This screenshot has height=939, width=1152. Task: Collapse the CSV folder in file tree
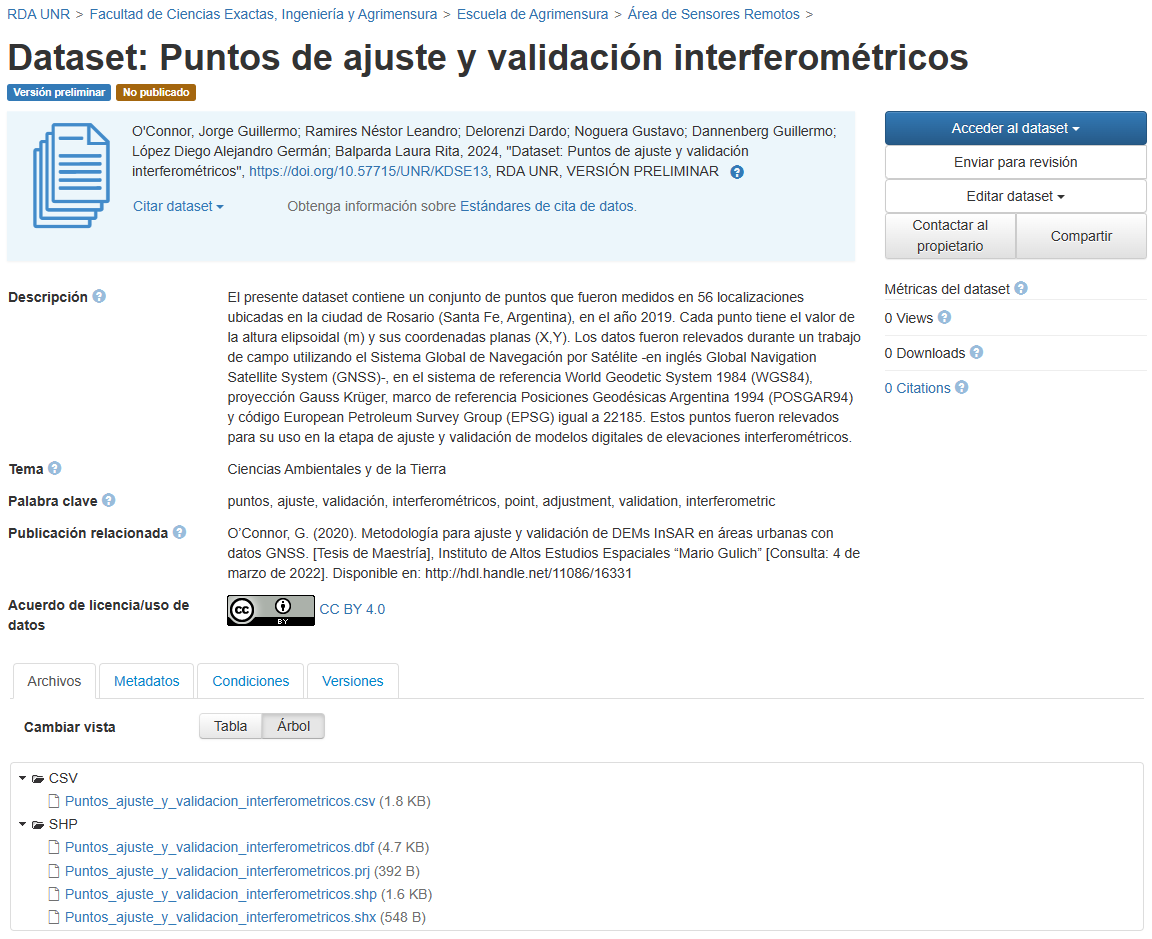[x=23, y=778]
